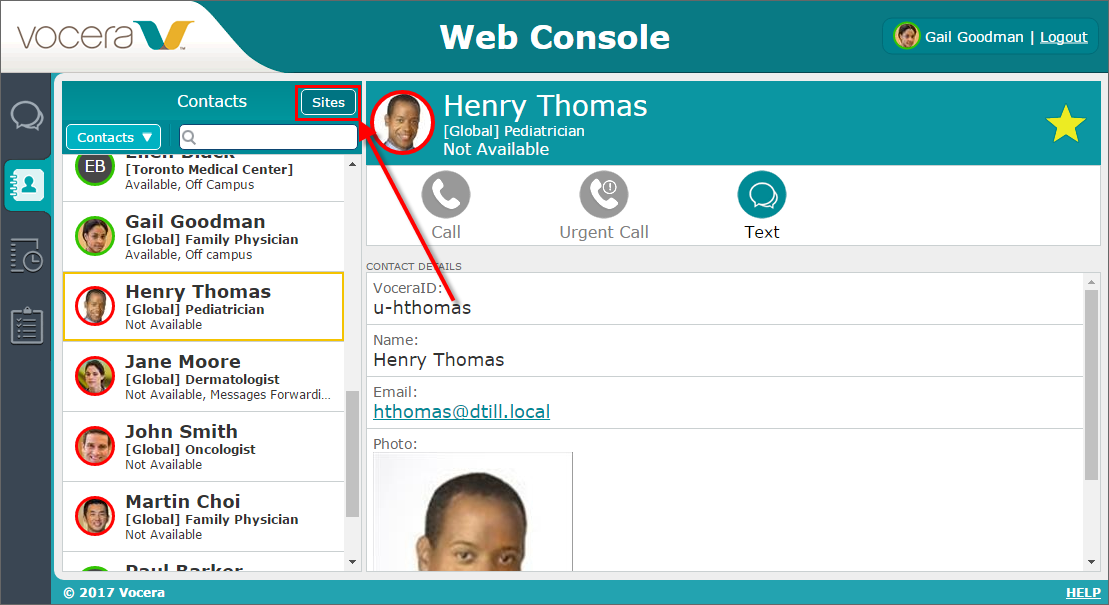
Task: Click the Sites button
Action: (x=328, y=102)
